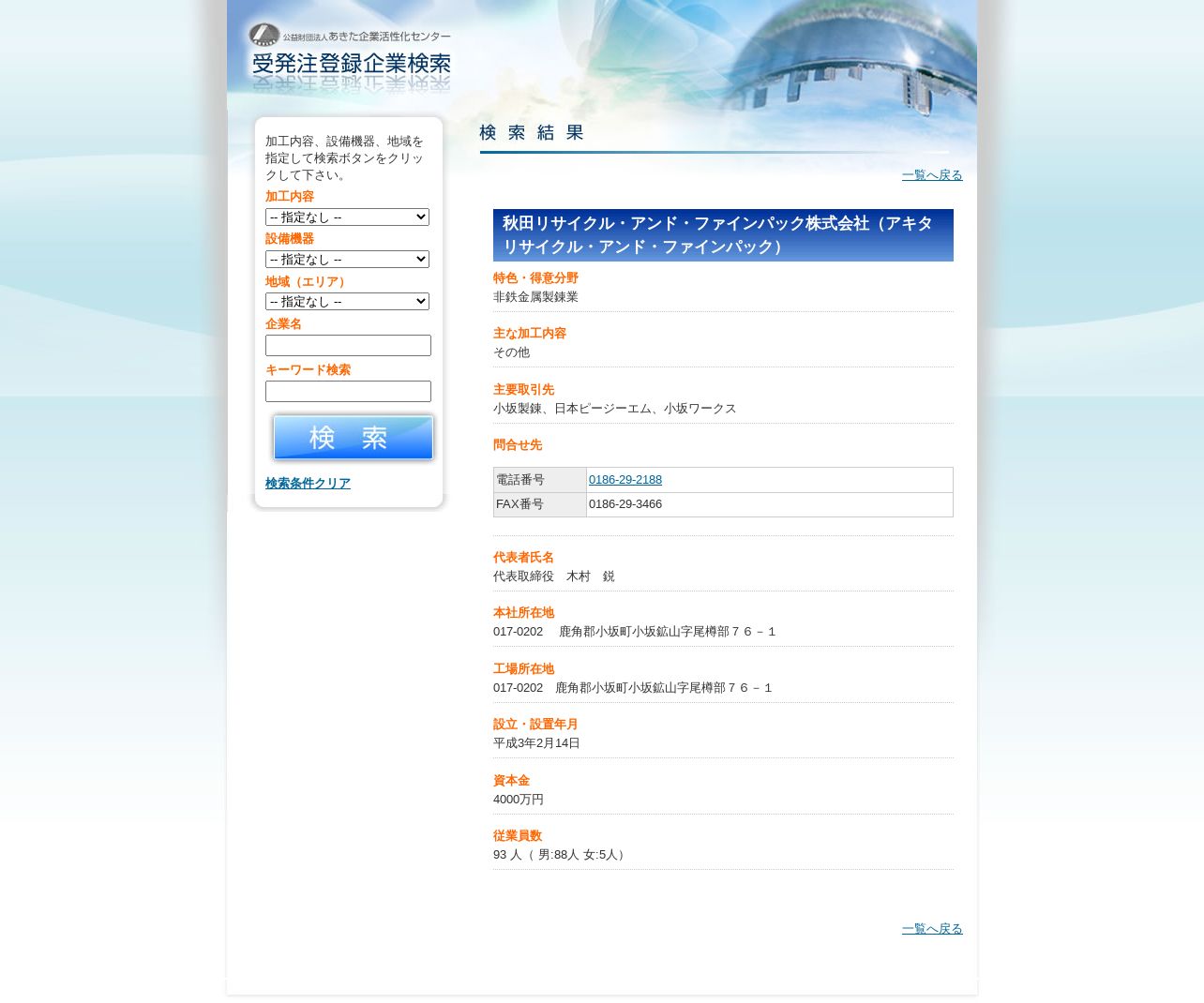Select the text 小坂製錬、日本ピージーエム、小坂ワークス
The width and height of the screenshot is (1204, 1003).
[x=615, y=409]
